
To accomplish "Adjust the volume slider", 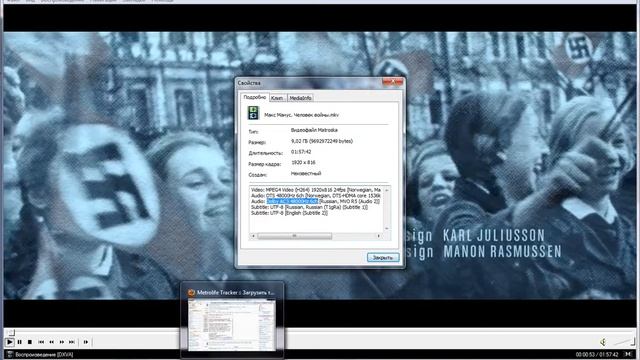I will (x=623, y=342).
